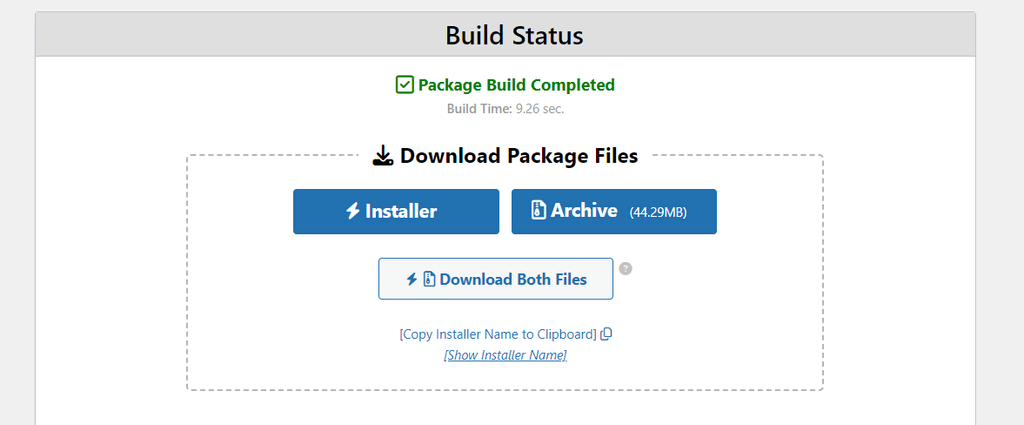Click the 44.29MB archive size label
The image size is (1024, 425).
click(658, 212)
